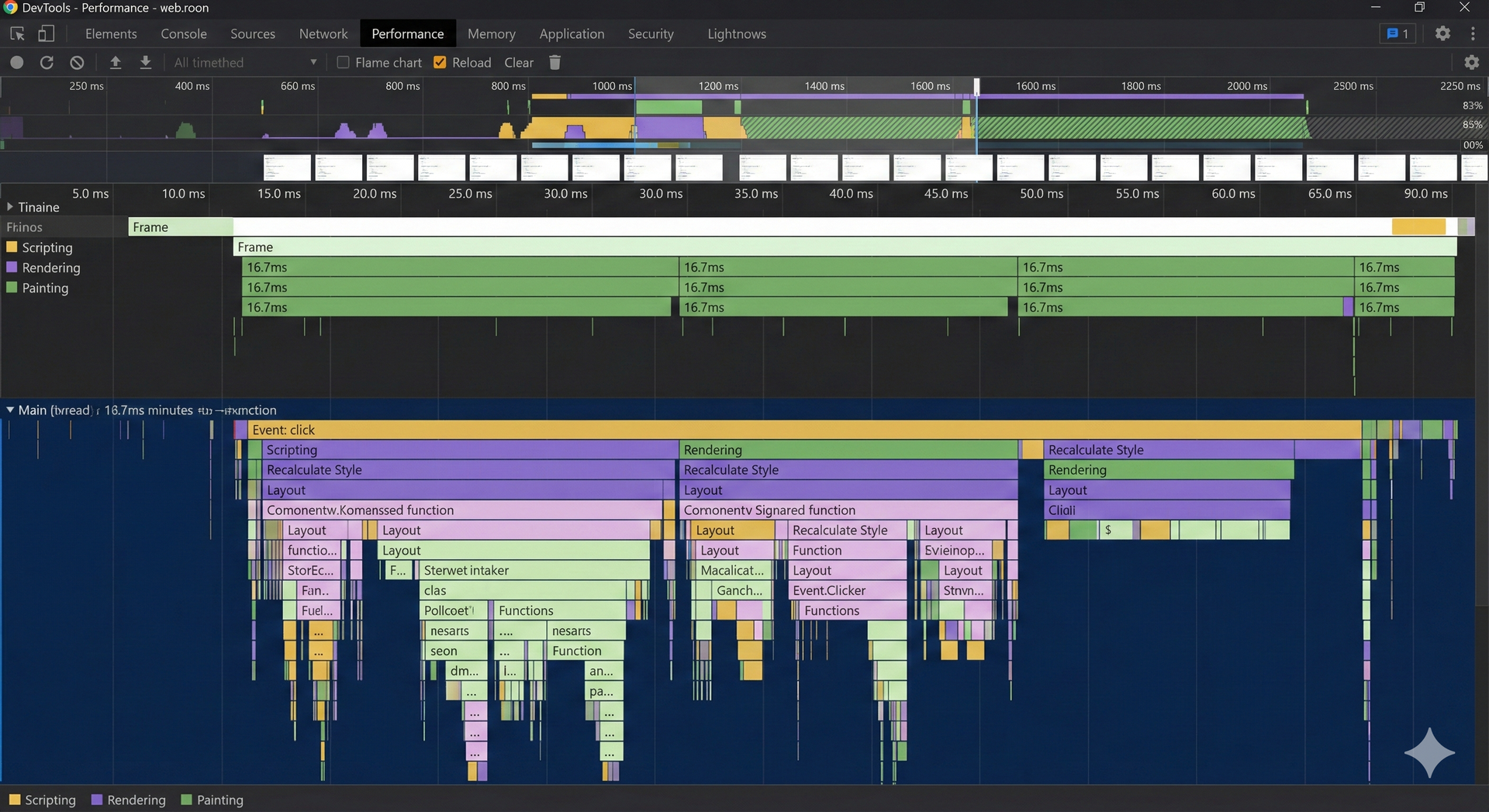Collapse the Main thread section
Screen dimensions: 1489x812
pos(10,410)
